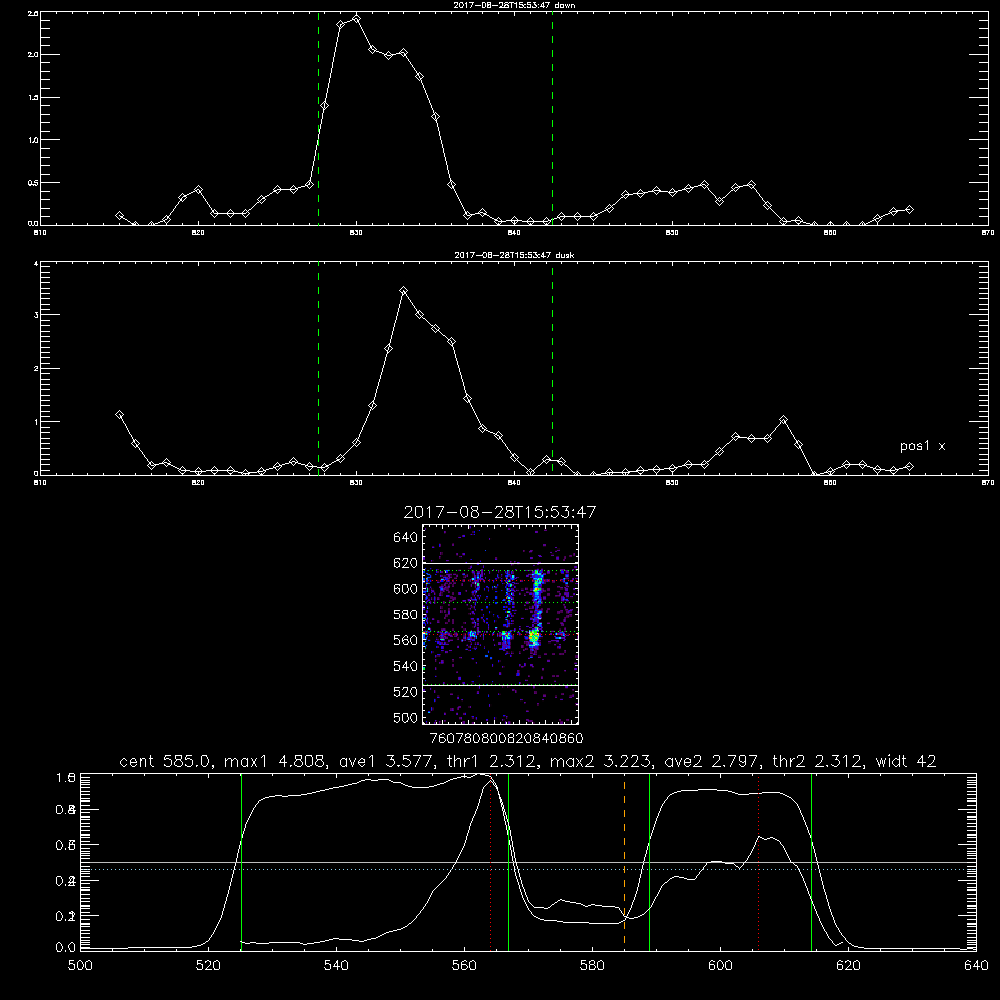The height and width of the screenshot is (1000, 1000).
Task: Click the dotted horizontal threshold line in the bottom plot
Action: tap(528, 869)
